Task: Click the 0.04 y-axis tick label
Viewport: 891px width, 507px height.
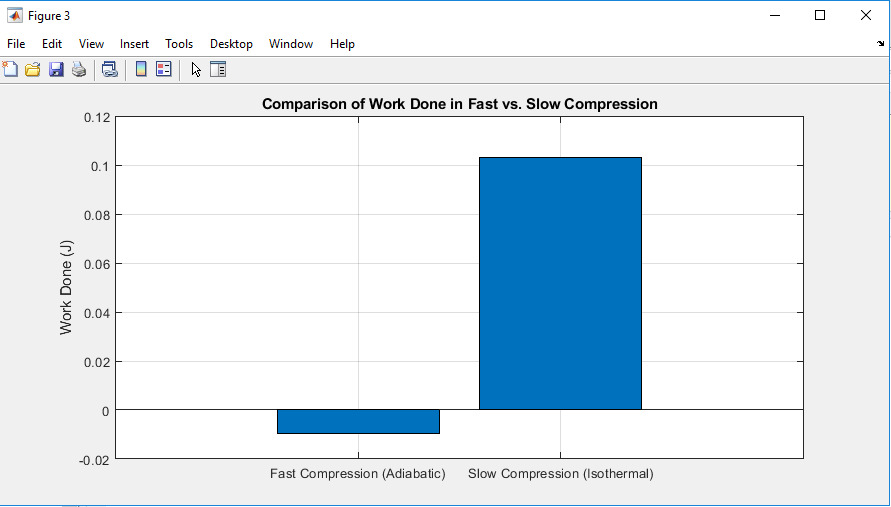Action: (x=96, y=313)
